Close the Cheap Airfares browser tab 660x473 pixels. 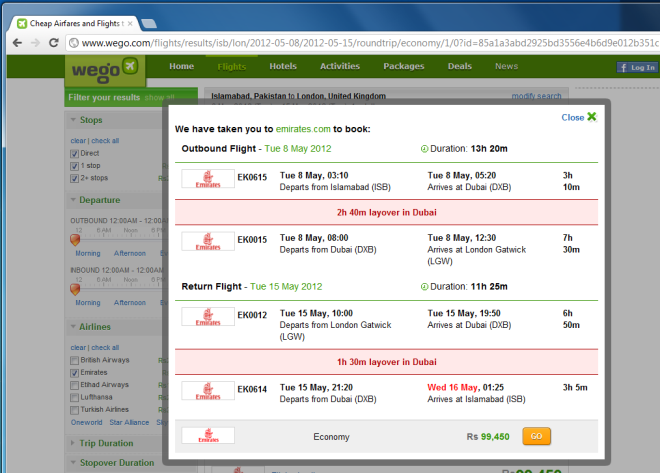tap(130, 24)
